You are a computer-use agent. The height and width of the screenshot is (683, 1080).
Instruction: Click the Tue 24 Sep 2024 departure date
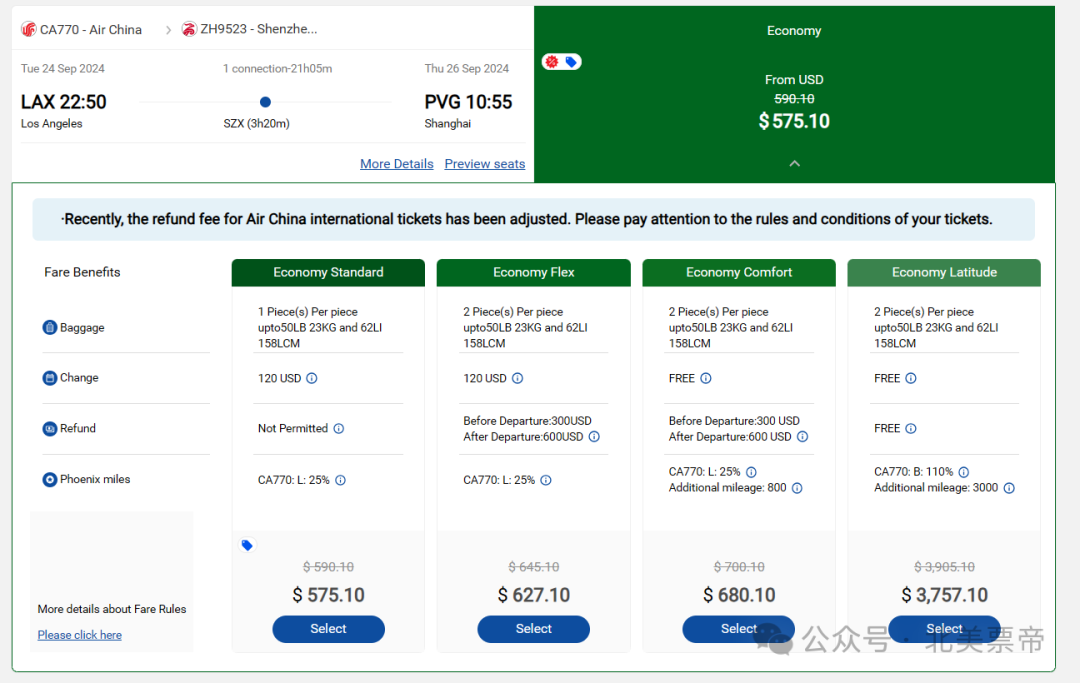63,68
